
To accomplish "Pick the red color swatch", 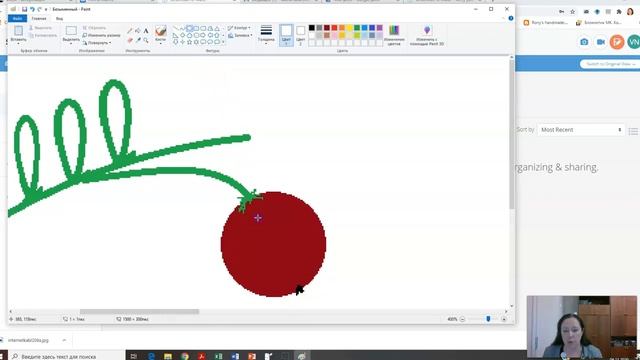I will tap(334, 28).
